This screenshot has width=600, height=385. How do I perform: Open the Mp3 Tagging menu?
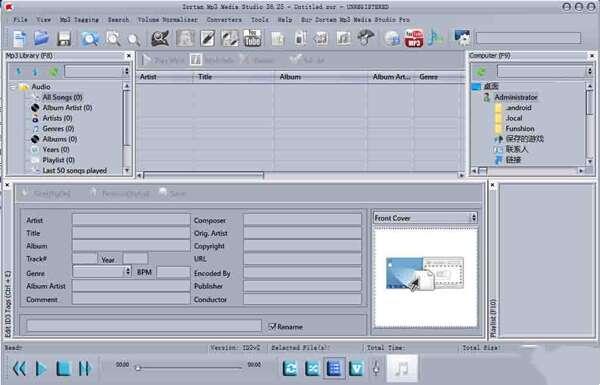tap(79, 20)
